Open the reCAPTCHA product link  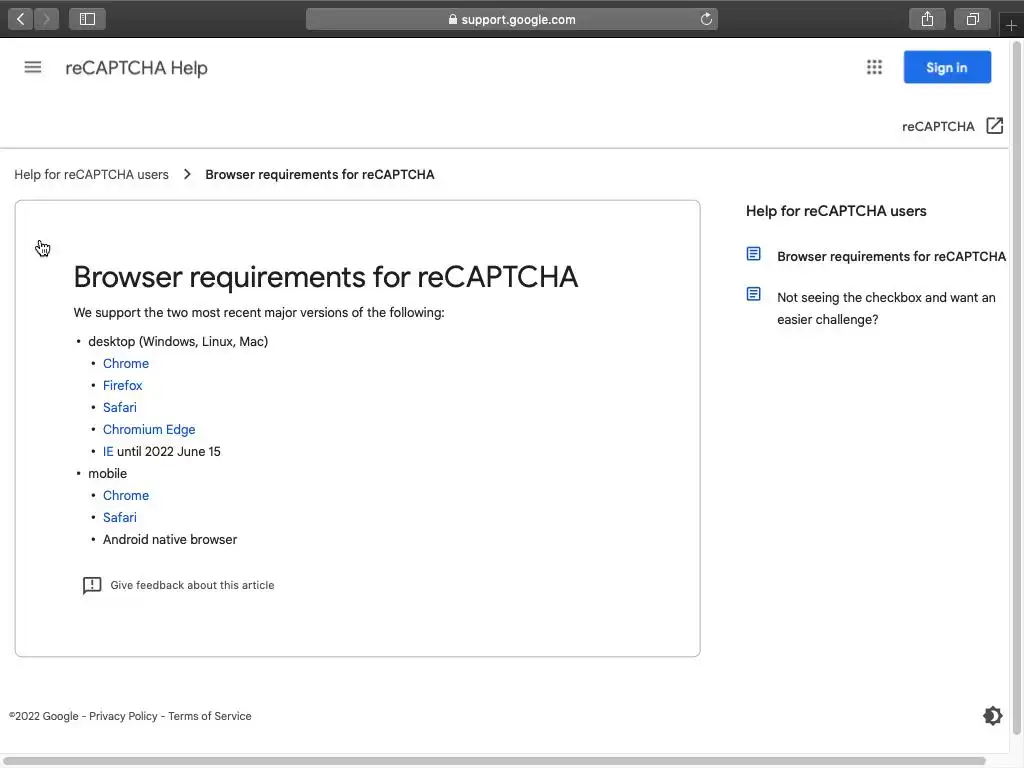pyautogui.click(x=938, y=126)
